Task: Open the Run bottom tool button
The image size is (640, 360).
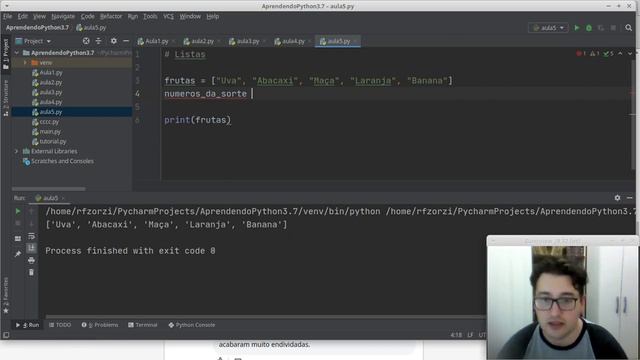Action: [x=27, y=325]
